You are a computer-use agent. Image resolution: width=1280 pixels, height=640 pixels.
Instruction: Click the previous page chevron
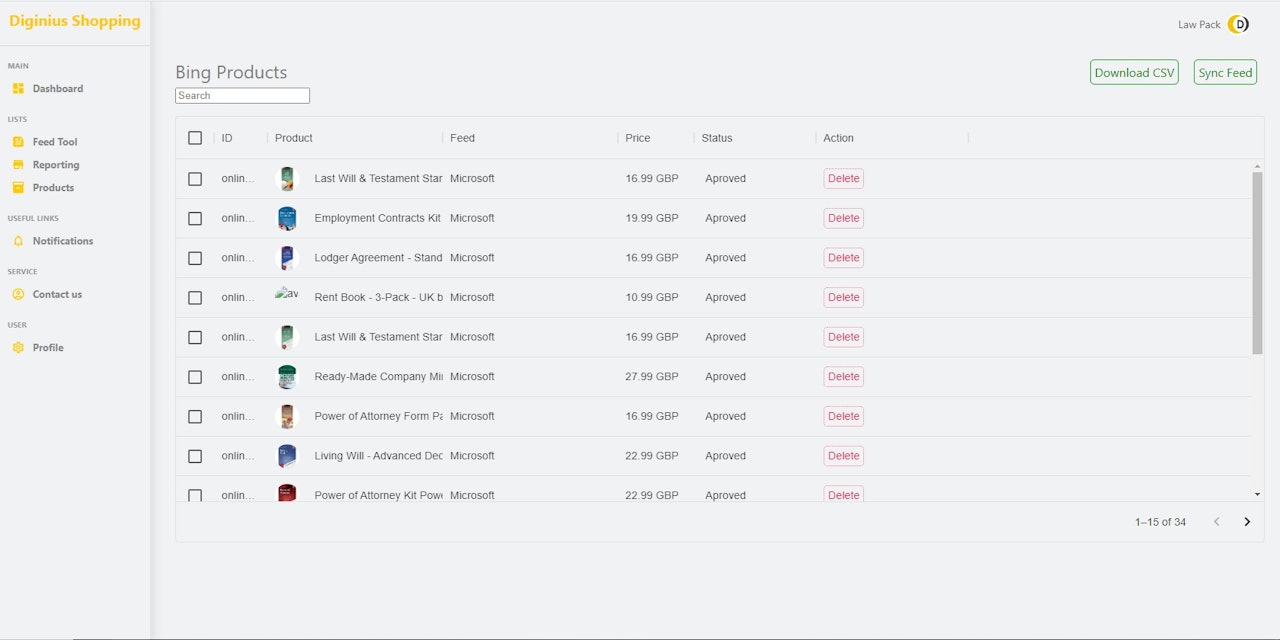1217,522
